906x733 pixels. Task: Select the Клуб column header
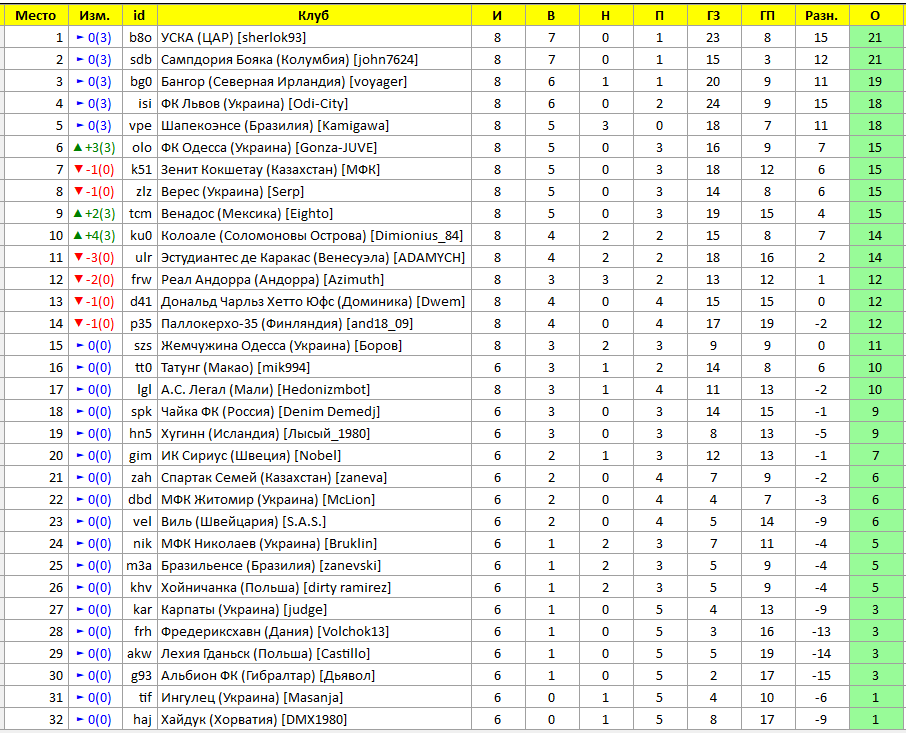point(314,16)
